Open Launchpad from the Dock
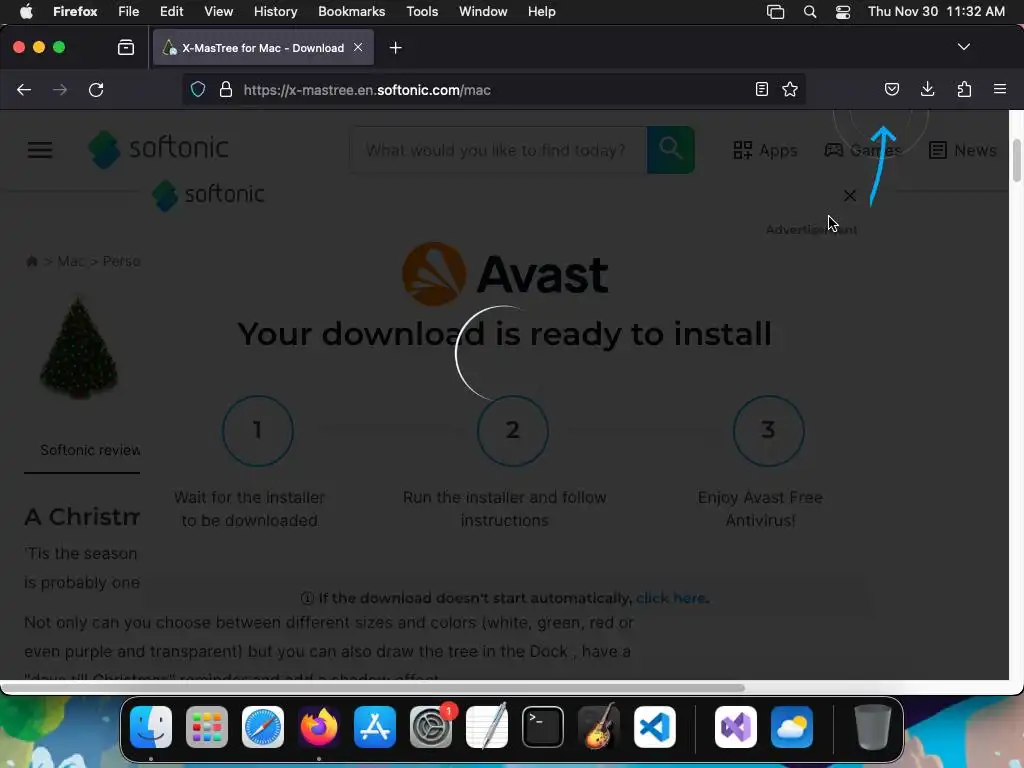 pyautogui.click(x=207, y=726)
